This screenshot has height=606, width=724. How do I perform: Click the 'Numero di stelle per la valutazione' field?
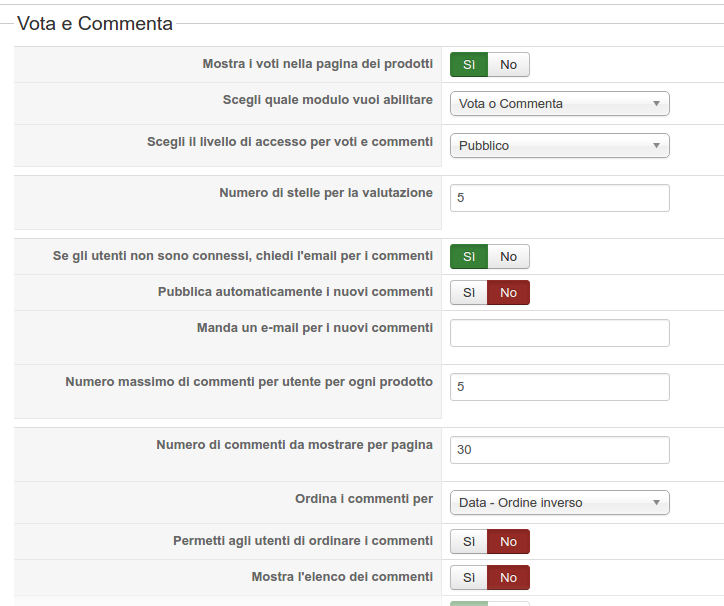(x=559, y=198)
